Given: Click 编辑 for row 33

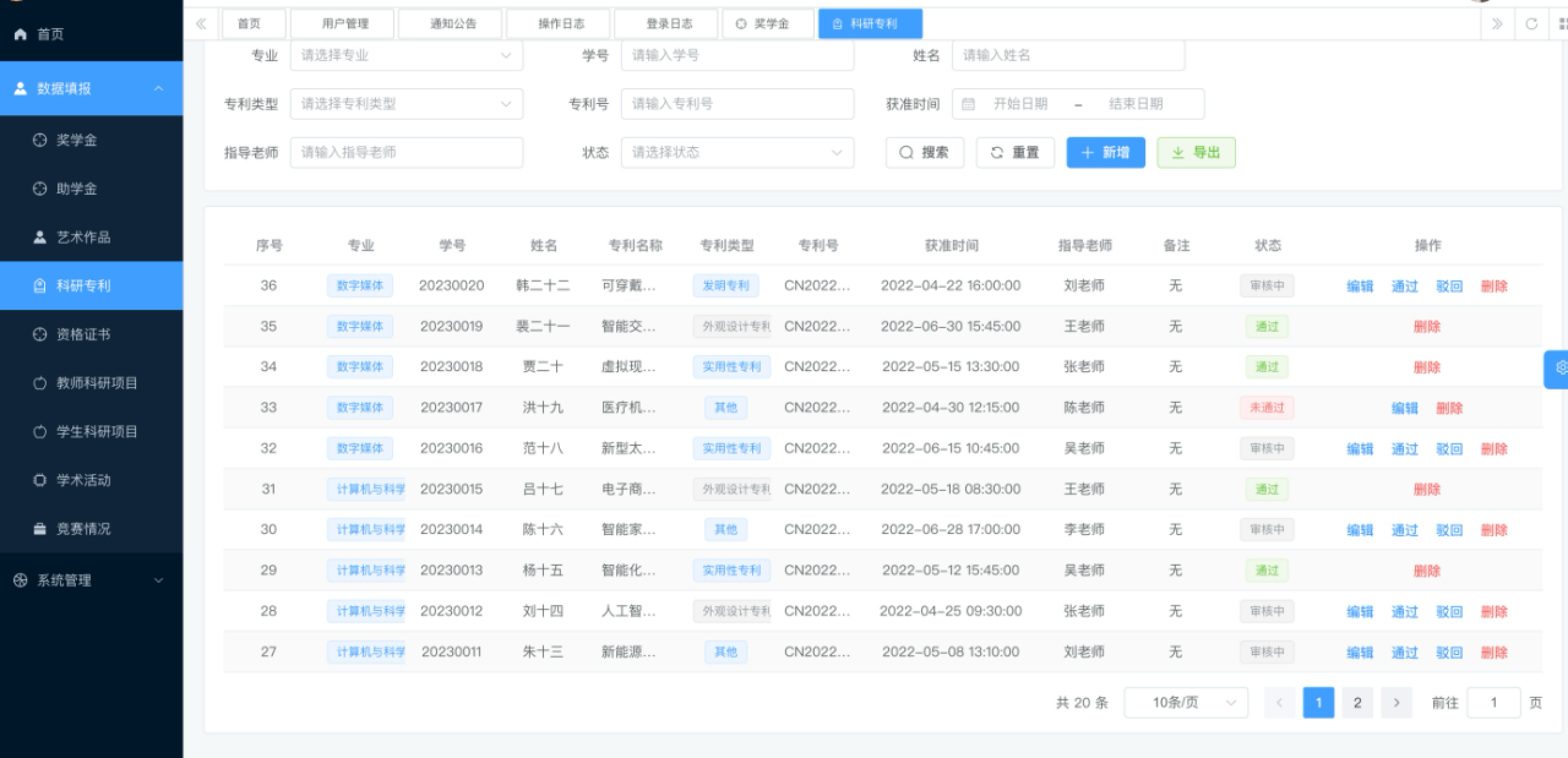Looking at the screenshot, I should (1404, 408).
